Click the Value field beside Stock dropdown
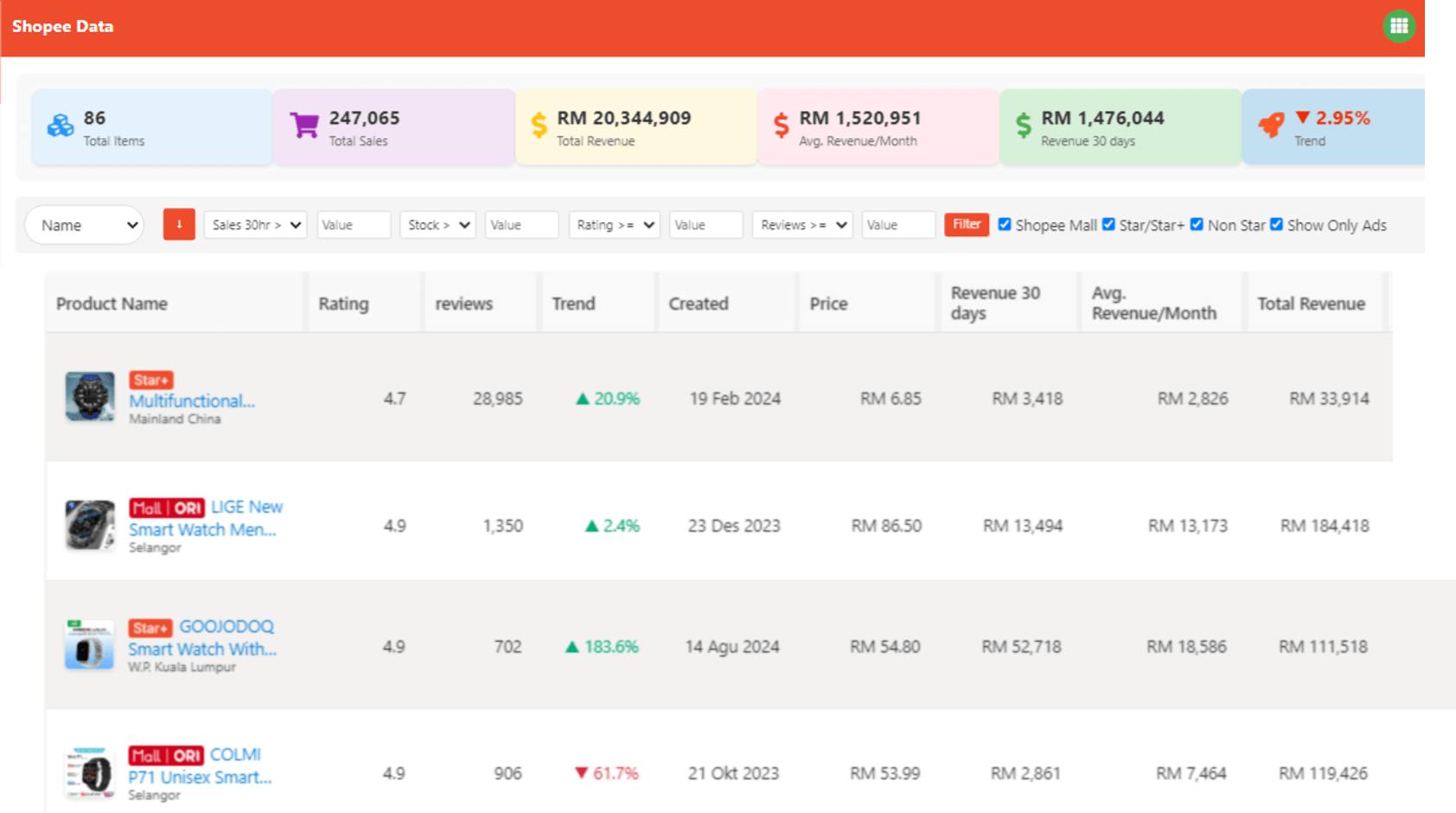 point(521,225)
